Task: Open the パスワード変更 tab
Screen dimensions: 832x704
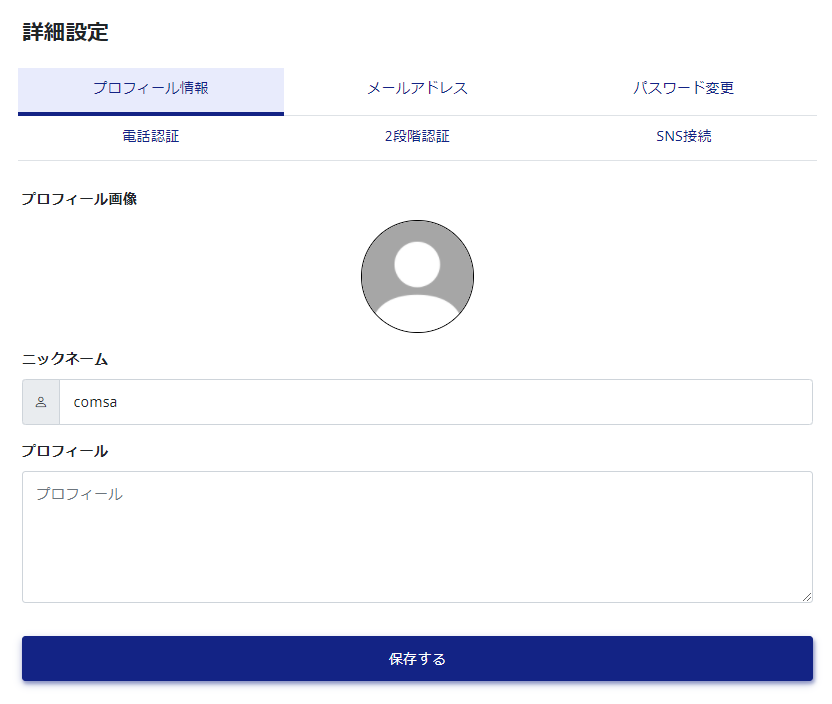Action: 683,91
